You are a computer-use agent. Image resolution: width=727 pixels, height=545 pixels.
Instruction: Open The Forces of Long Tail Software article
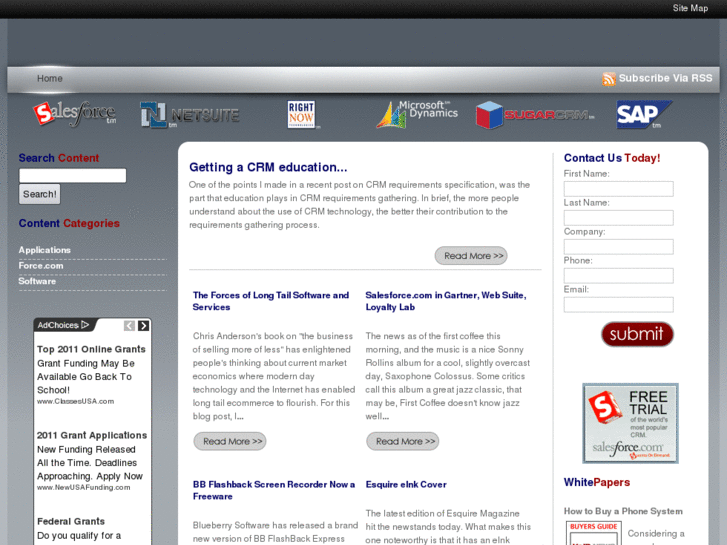coord(271,301)
